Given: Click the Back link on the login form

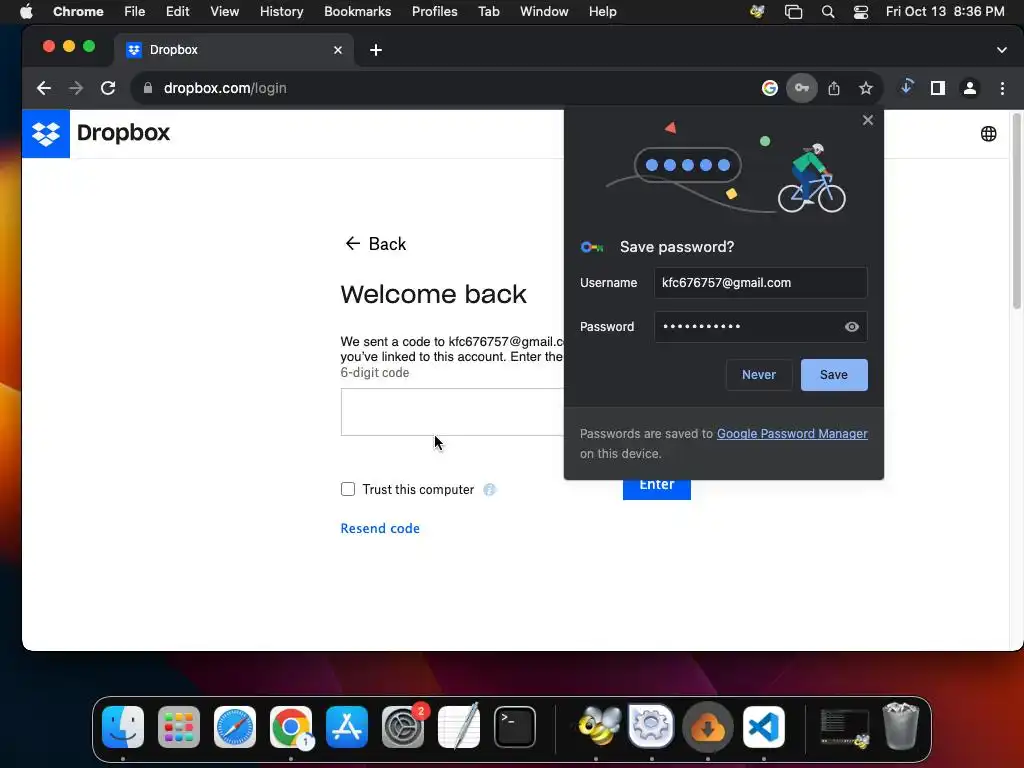Looking at the screenshot, I should [376, 244].
